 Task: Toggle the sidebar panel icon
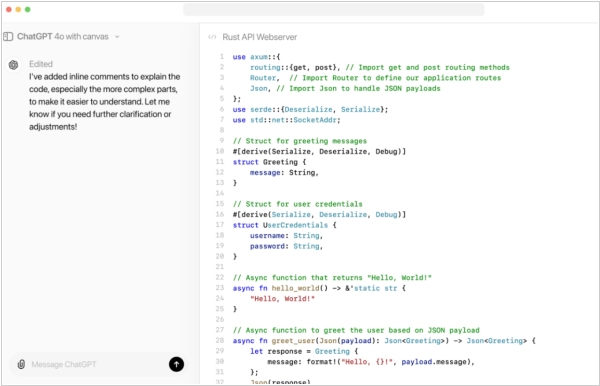(8, 37)
